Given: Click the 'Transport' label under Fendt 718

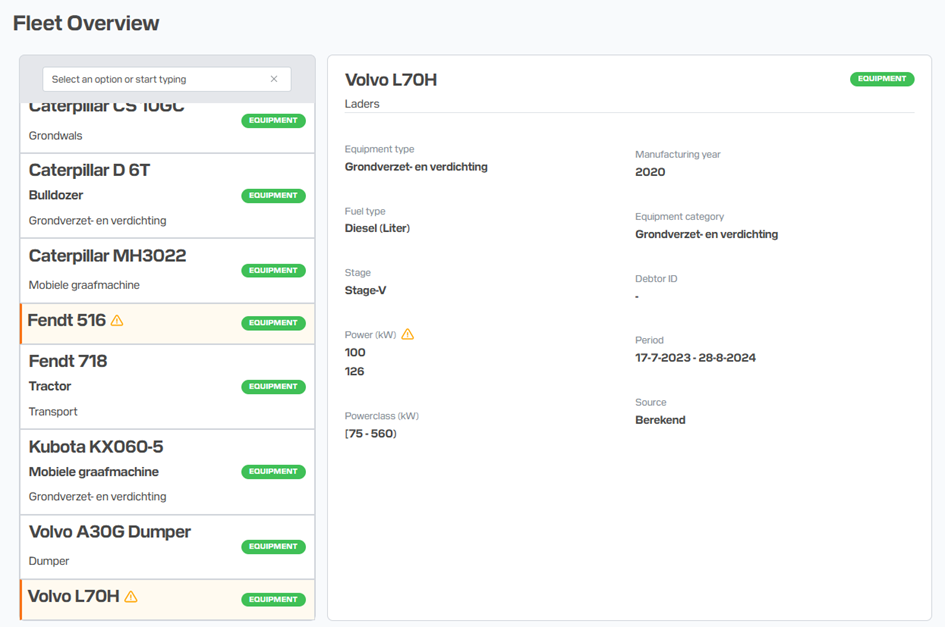Looking at the screenshot, I should [x=53, y=412].
